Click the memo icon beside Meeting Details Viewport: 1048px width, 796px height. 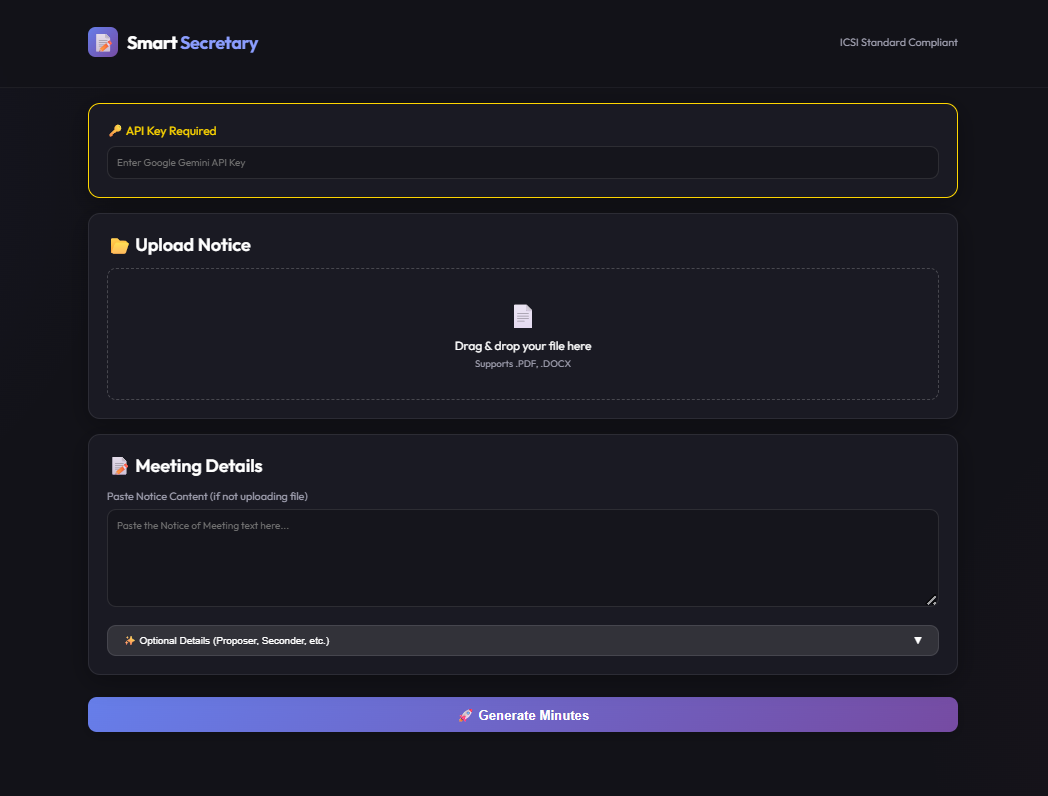pos(119,467)
